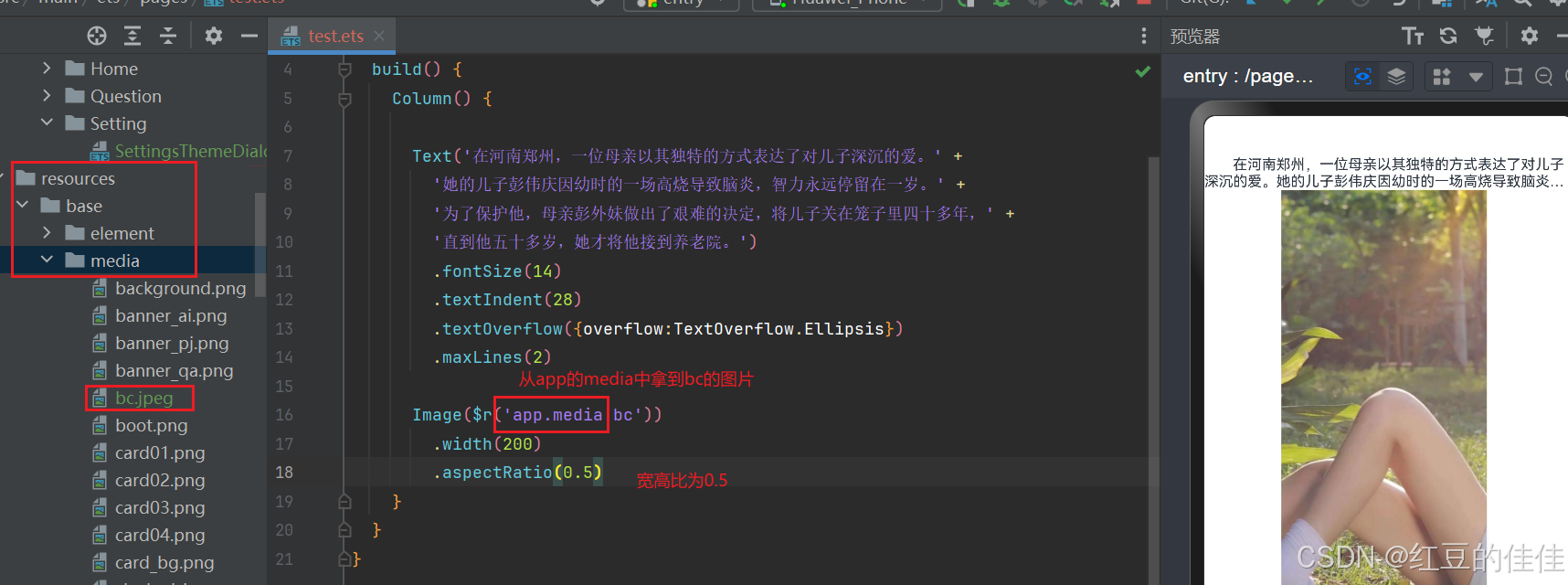Screen dimensions: 1568x585
Task: Click line number 18 in gutter
Action: [x=284, y=473]
